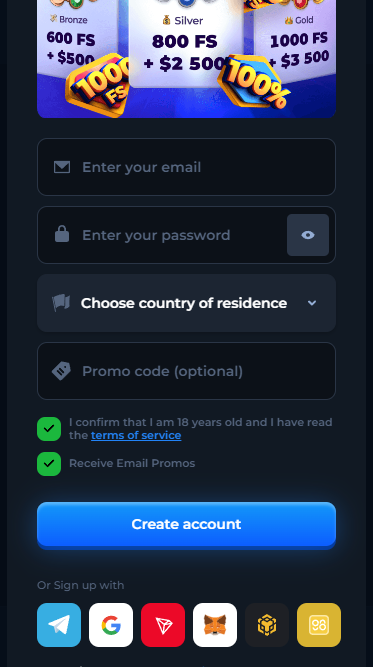The width and height of the screenshot is (373, 667).
Task: Click the flag icon in country selector
Action: pyautogui.click(x=61, y=303)
